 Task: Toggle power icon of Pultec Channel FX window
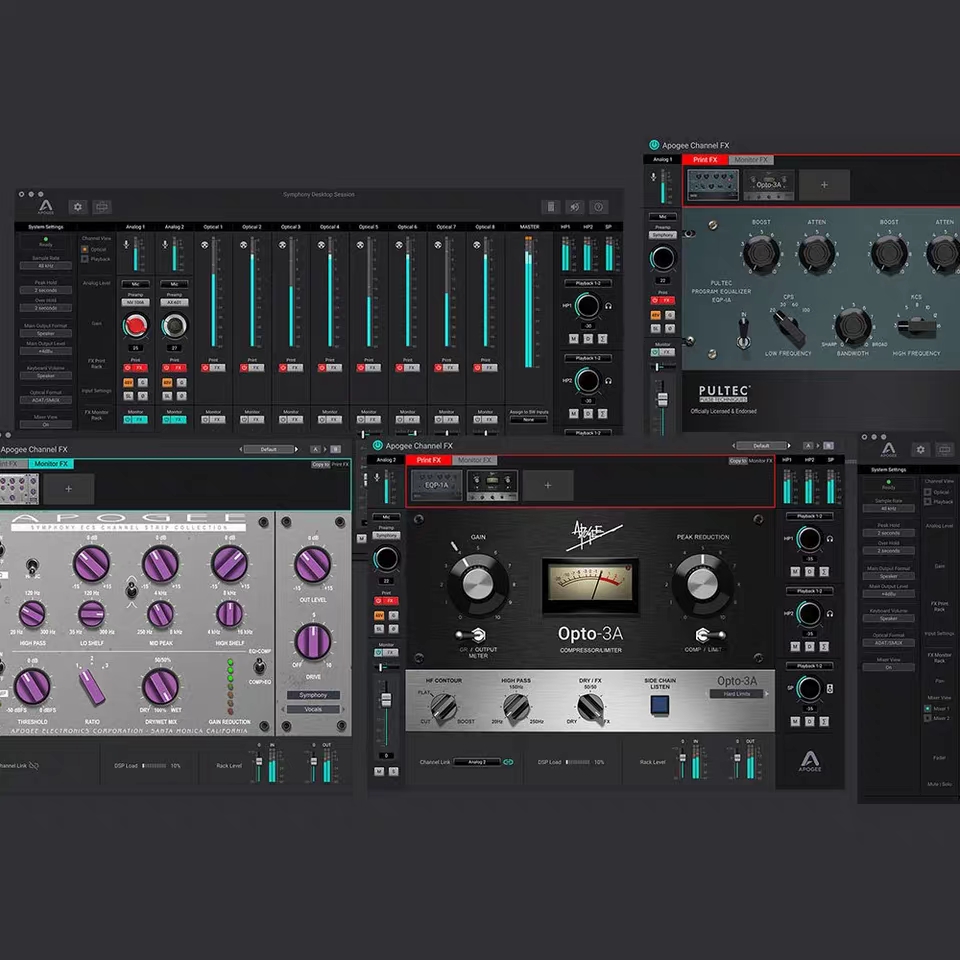pos(654,145)
